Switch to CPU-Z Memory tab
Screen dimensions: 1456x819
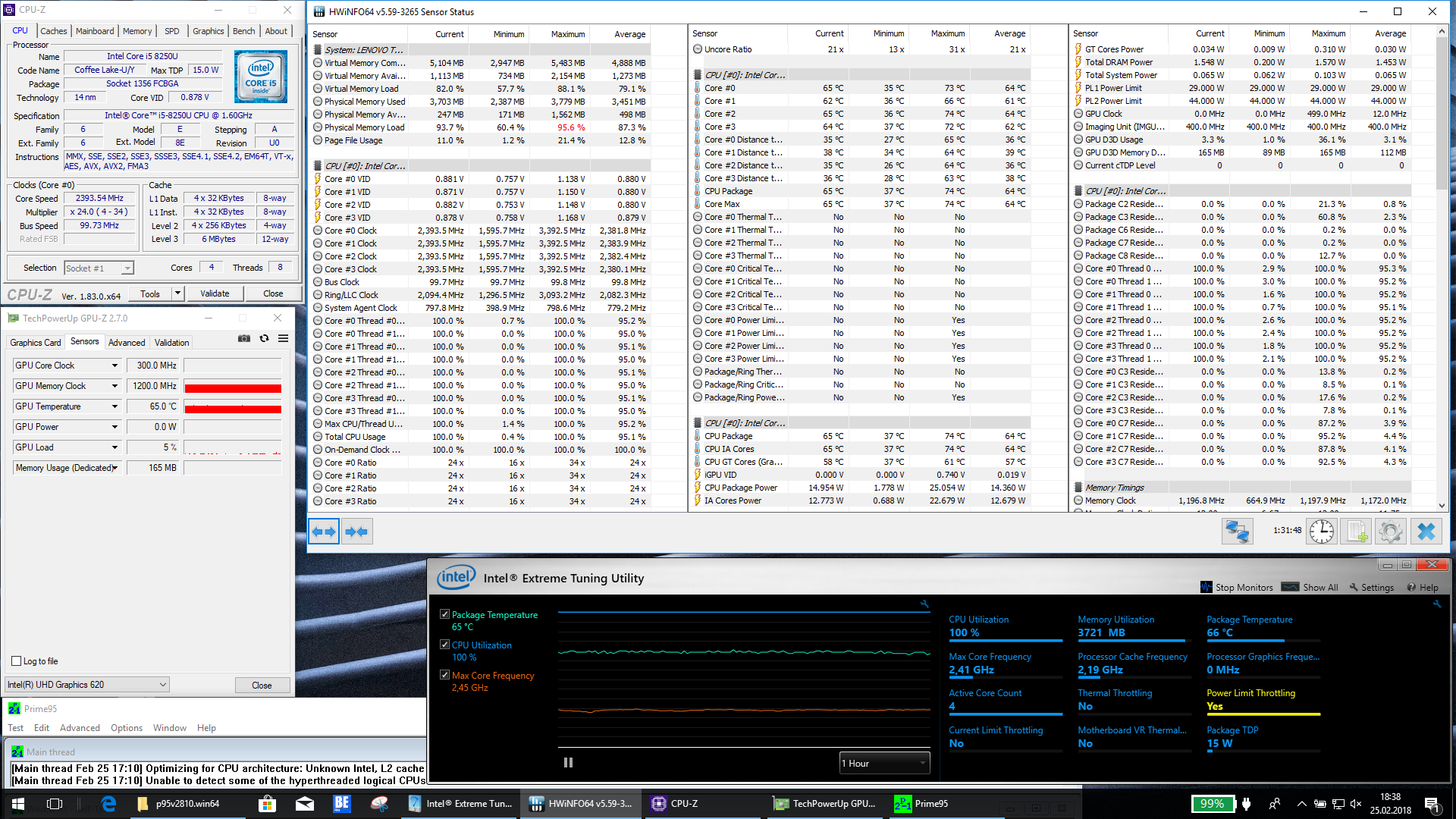click(137, 31)
